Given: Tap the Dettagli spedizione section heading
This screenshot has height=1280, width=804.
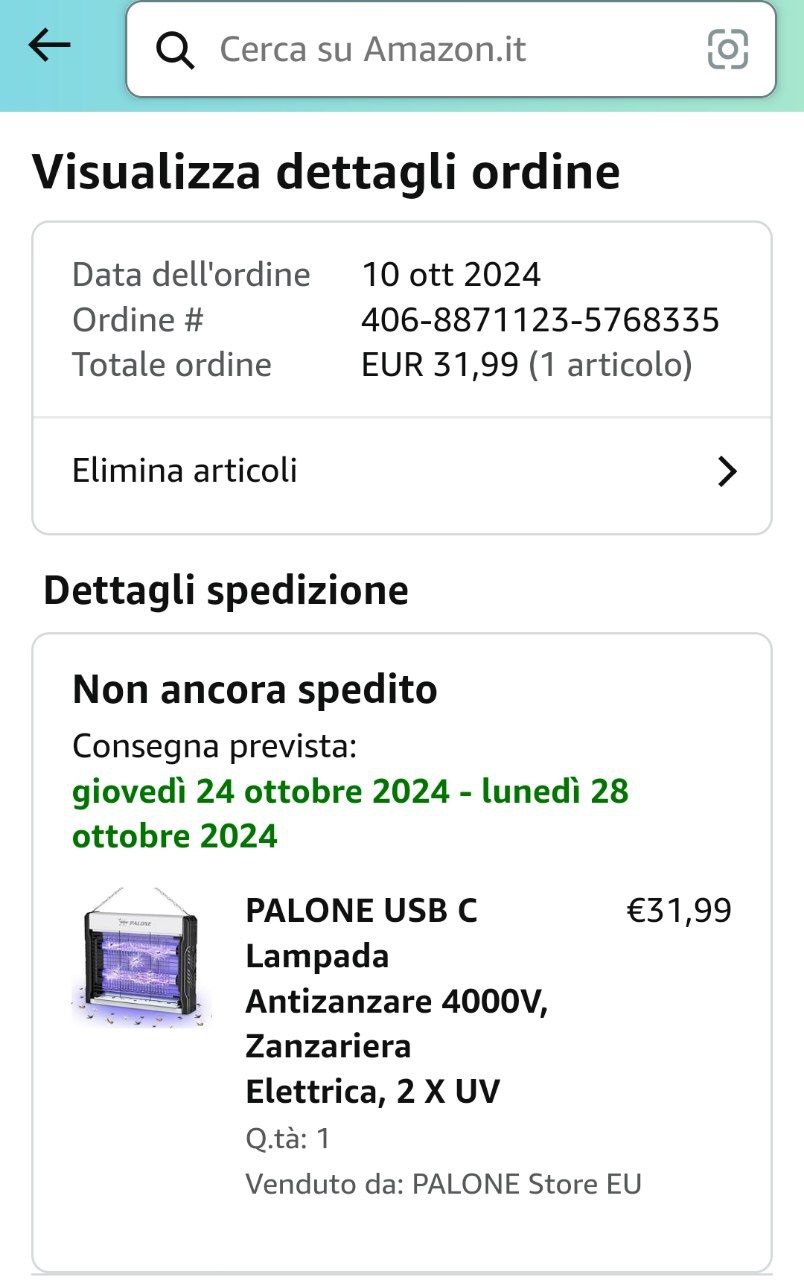Looking at the screenshot, I should (226, 590).
